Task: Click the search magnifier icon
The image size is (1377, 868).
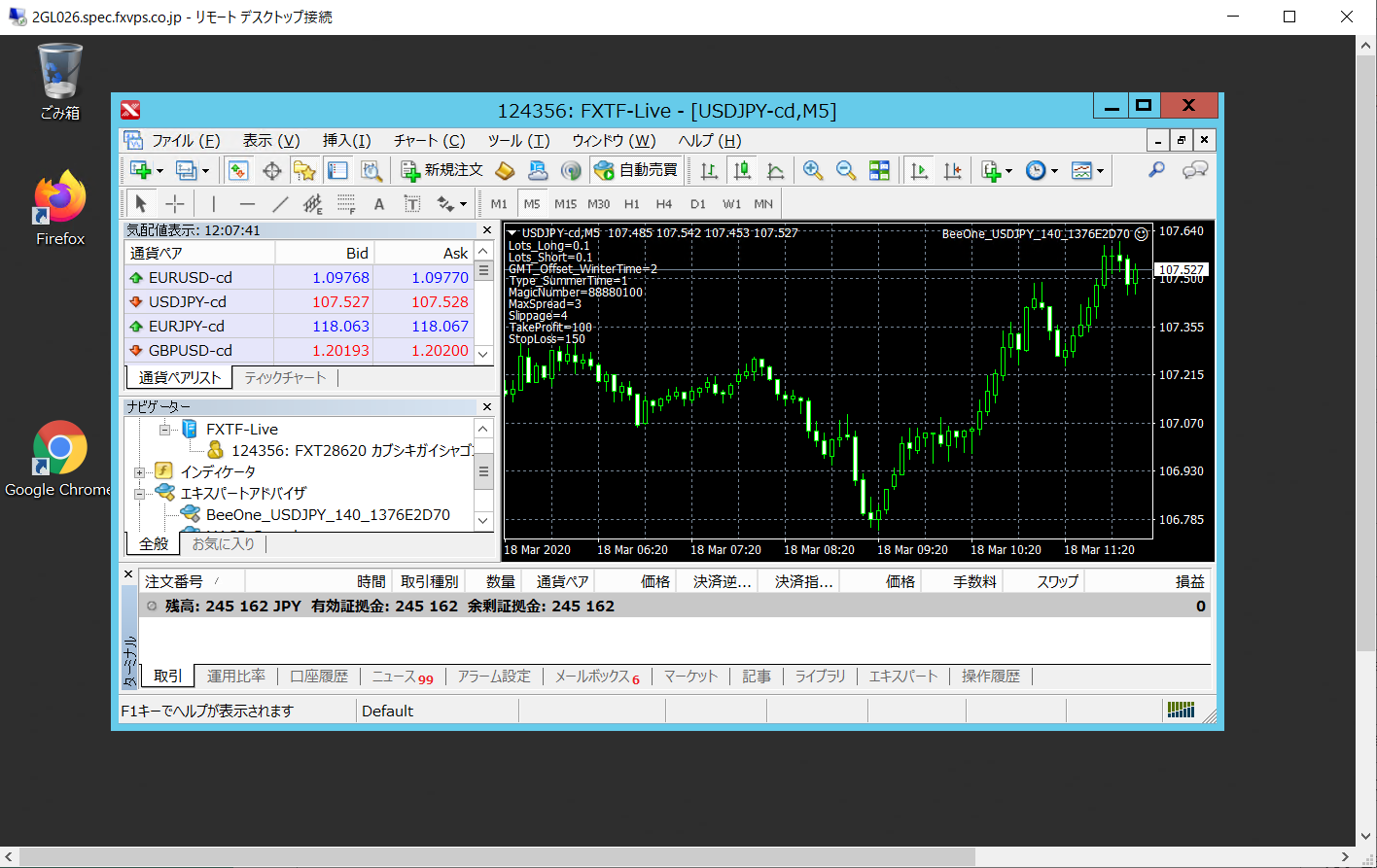Action: (1156, 170)
